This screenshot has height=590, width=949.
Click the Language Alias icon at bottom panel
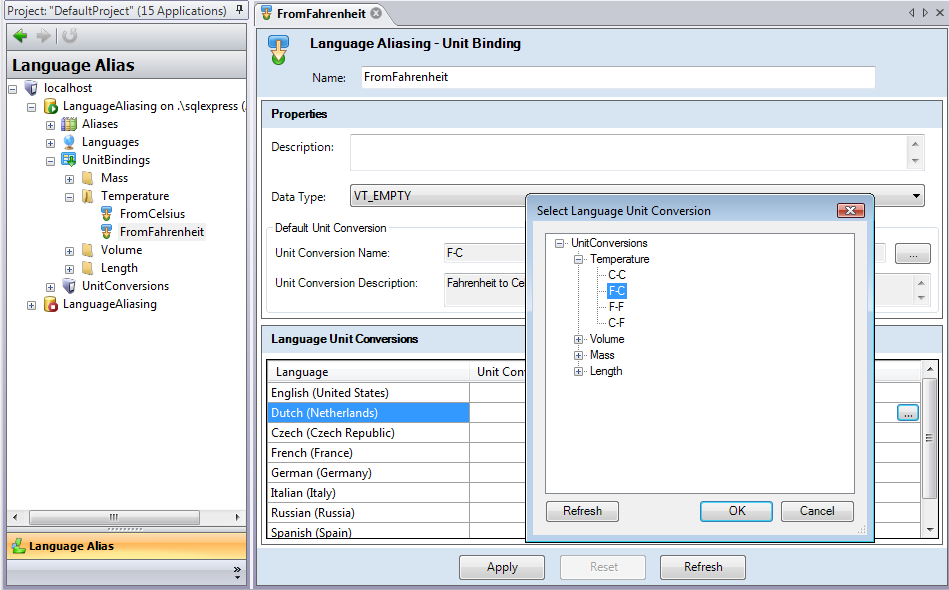pyautogui.click(x=18, y=548)
